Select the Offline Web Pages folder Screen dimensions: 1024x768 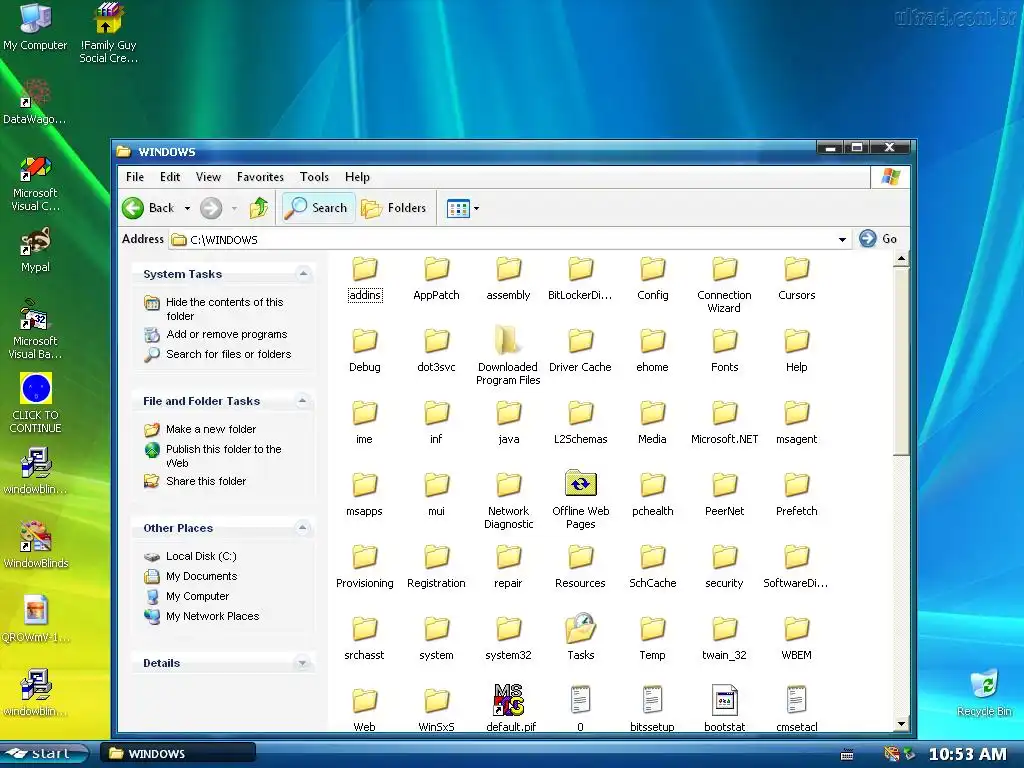580,499
